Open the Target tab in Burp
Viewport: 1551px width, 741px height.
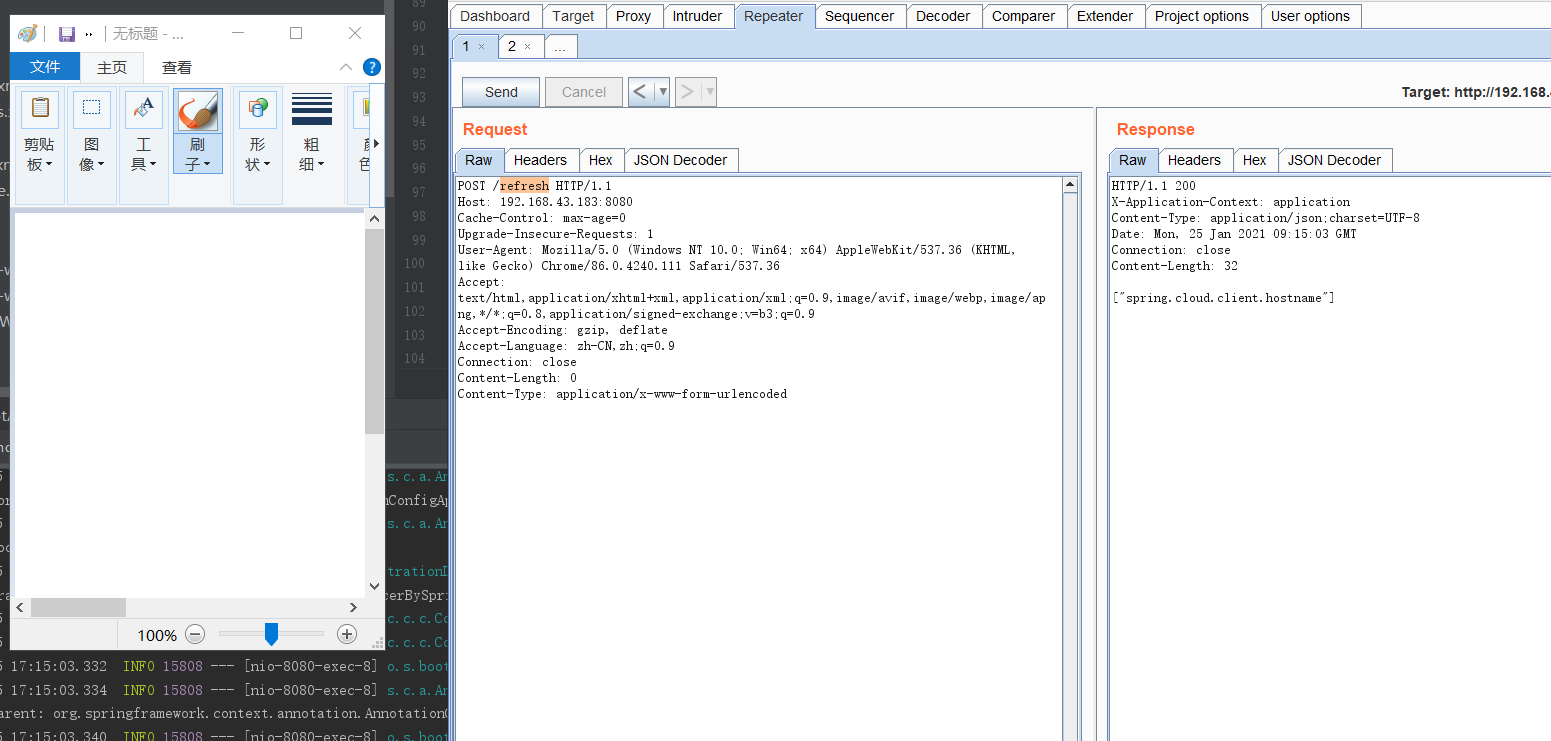point(573,16)
